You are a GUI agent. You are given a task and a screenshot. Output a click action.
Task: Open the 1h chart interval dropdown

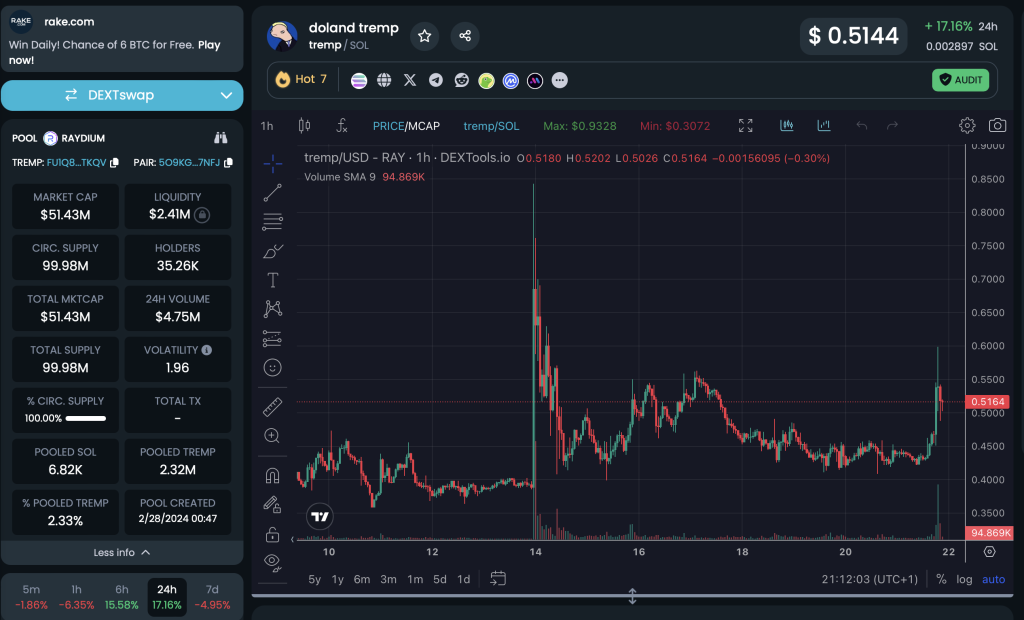[x=267, y=126]
